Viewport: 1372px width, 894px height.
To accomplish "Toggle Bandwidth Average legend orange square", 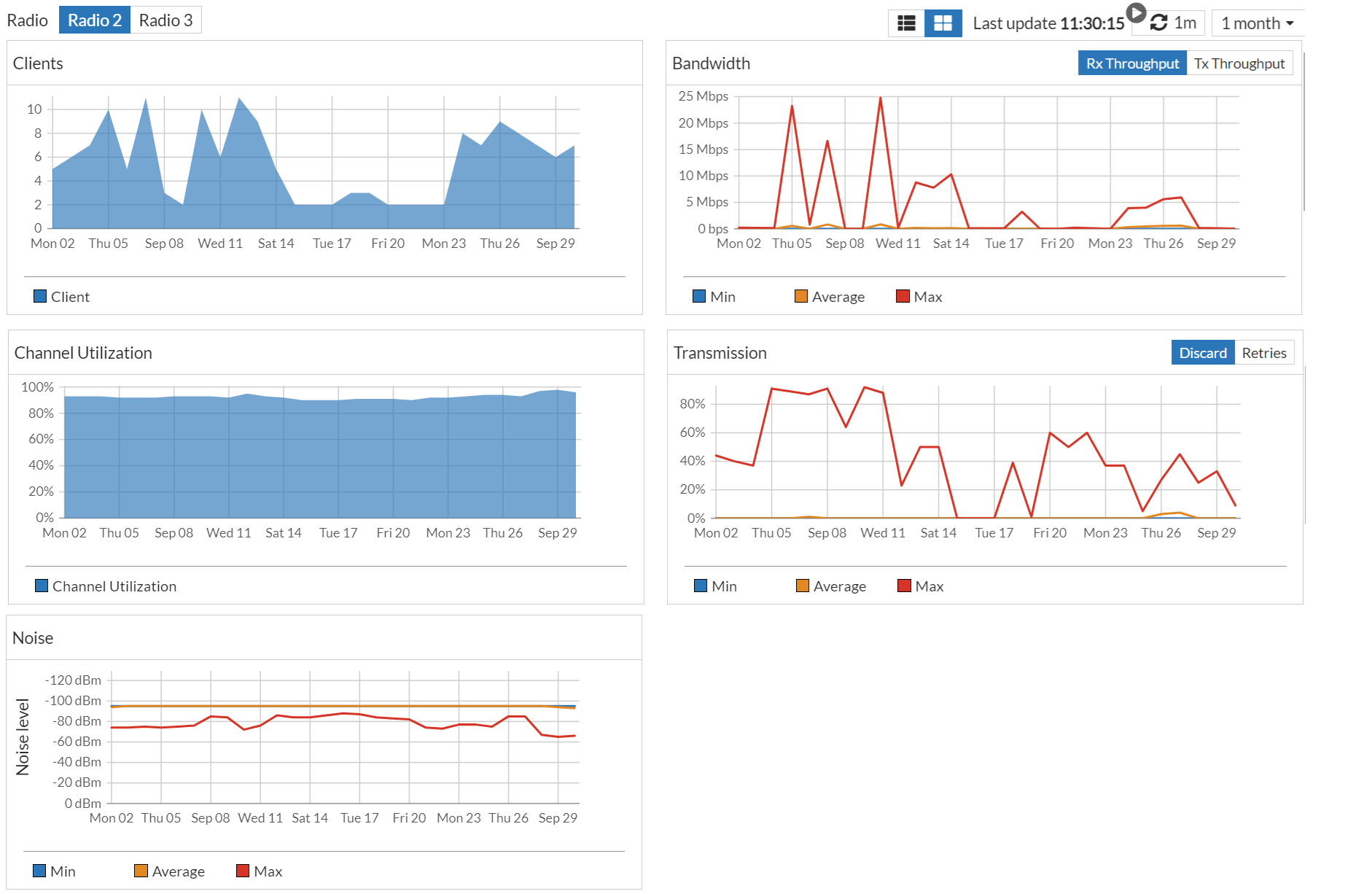I will tap(801, 296).
